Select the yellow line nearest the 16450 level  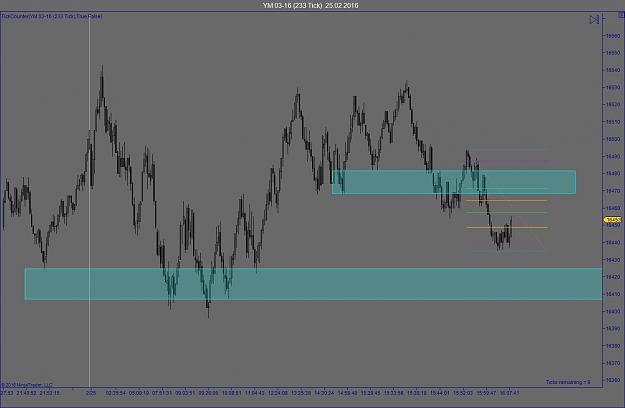(x=506, y=228)
